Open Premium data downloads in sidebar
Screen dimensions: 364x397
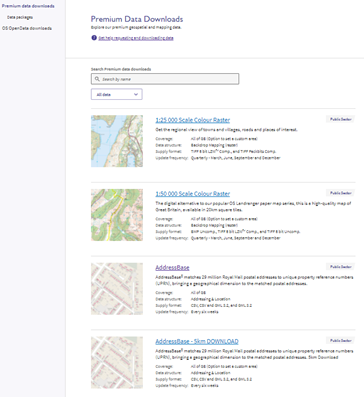[x=28, y=6]
